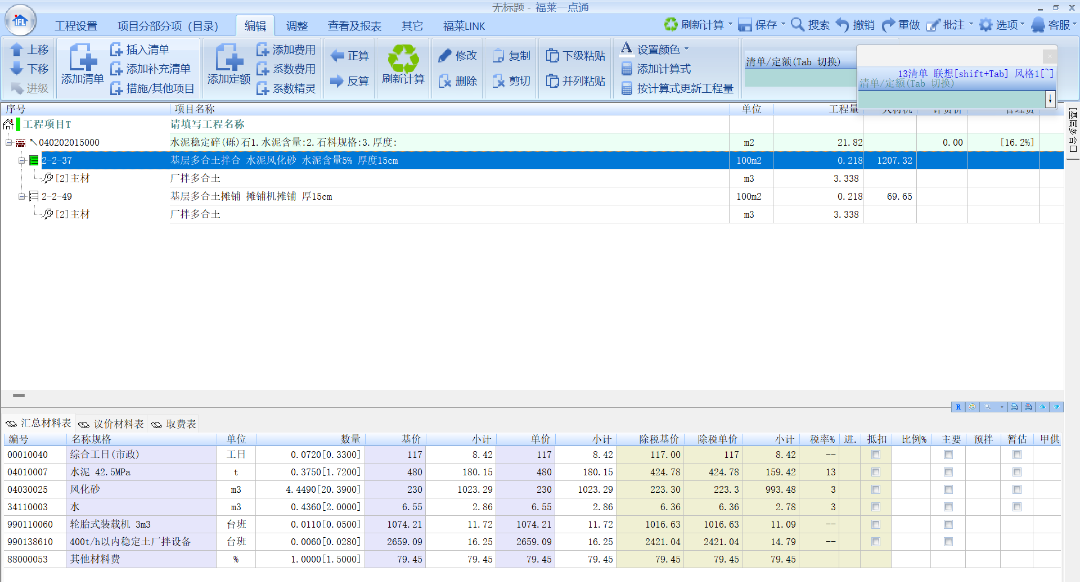Image resolution: width=1080 pixels, height=582 pixels.
Task: Select the 2-2-49 基层多合土摊铺 row
Action: coord(532,196)
